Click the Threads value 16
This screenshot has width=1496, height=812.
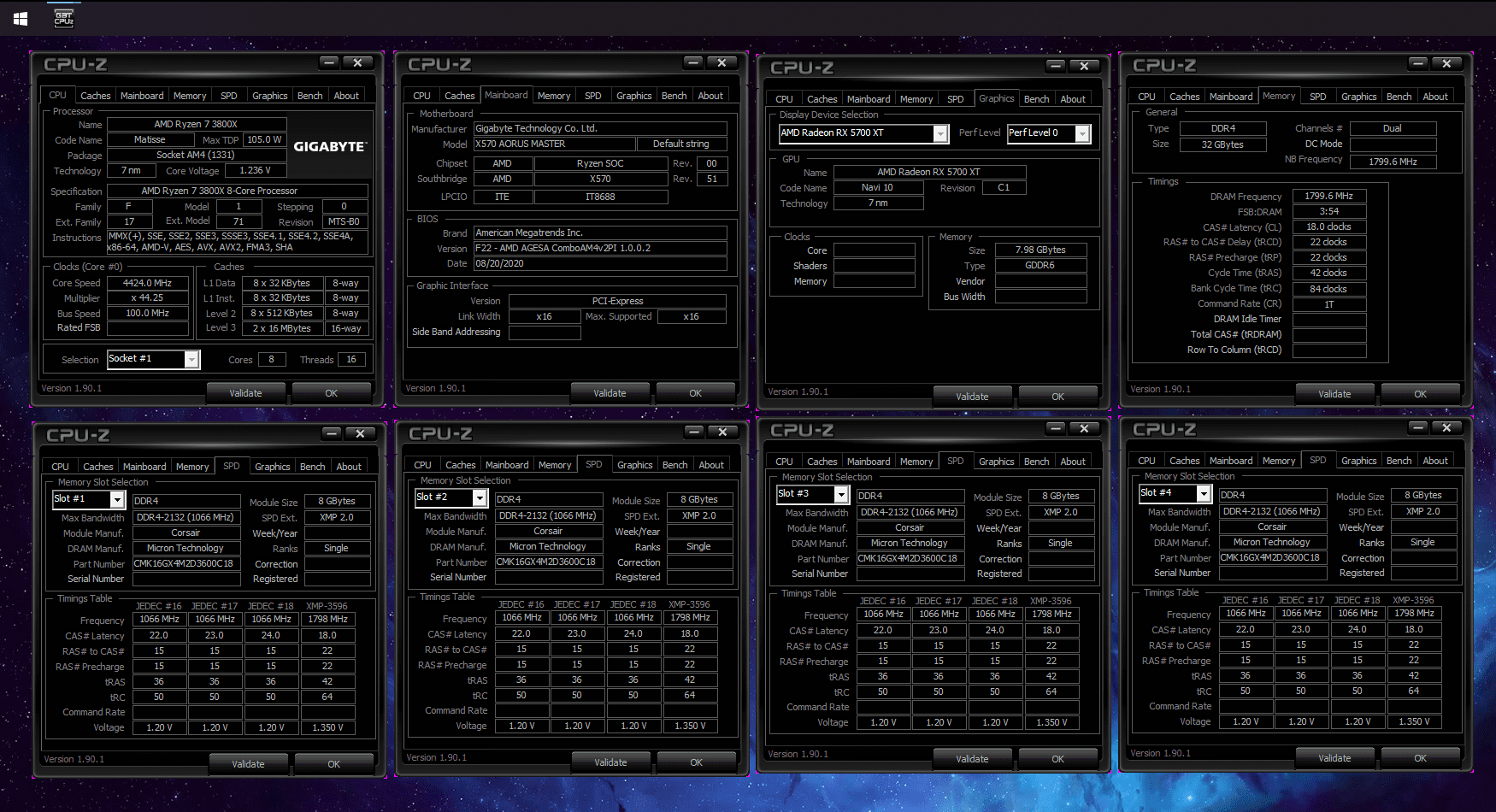[x=351, y=360]
